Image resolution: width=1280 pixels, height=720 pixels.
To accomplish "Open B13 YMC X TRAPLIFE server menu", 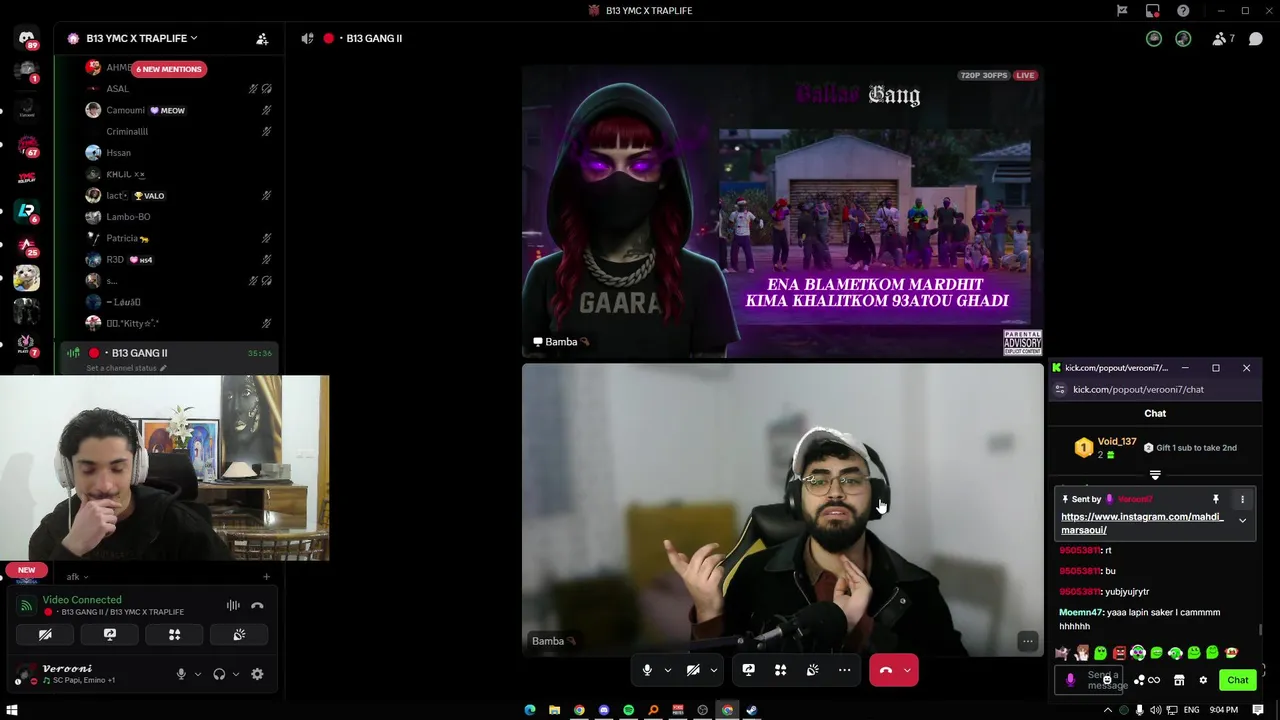I will coord(140,38).
